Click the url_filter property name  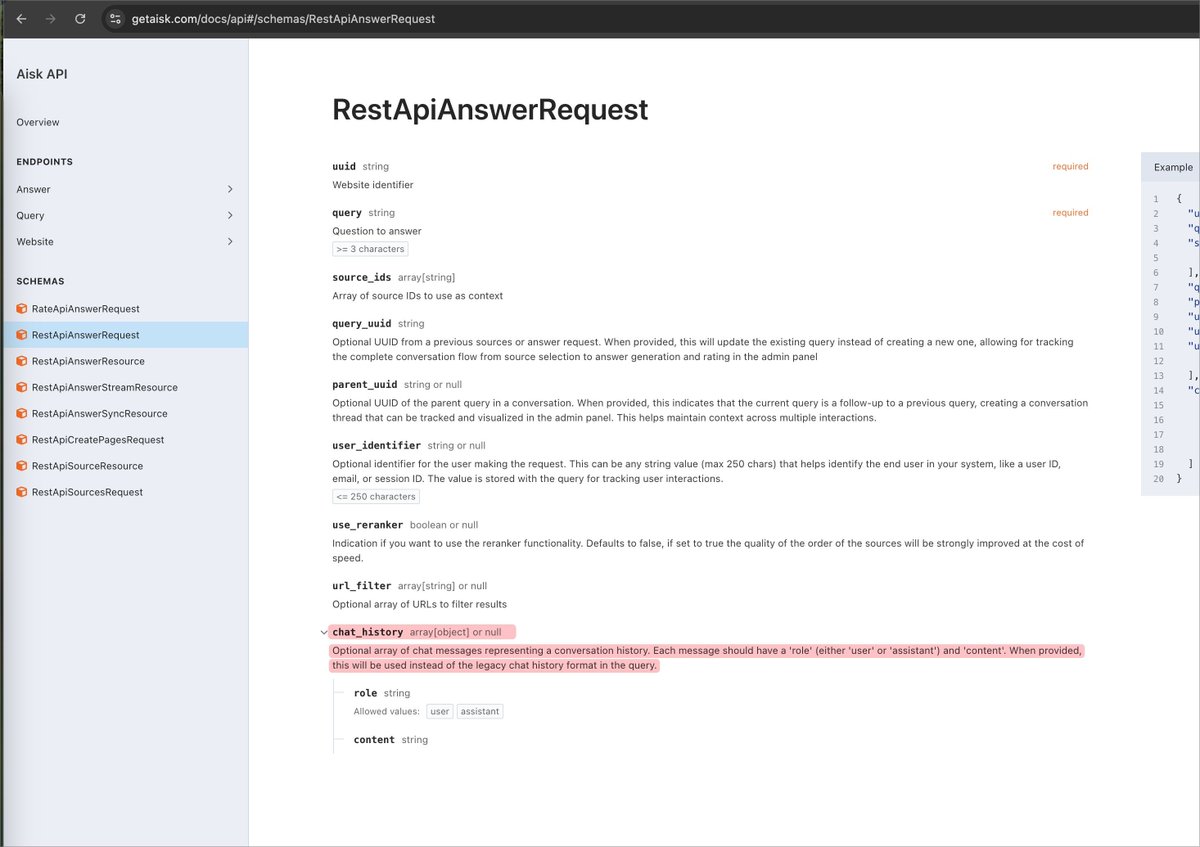coord(361,586)
